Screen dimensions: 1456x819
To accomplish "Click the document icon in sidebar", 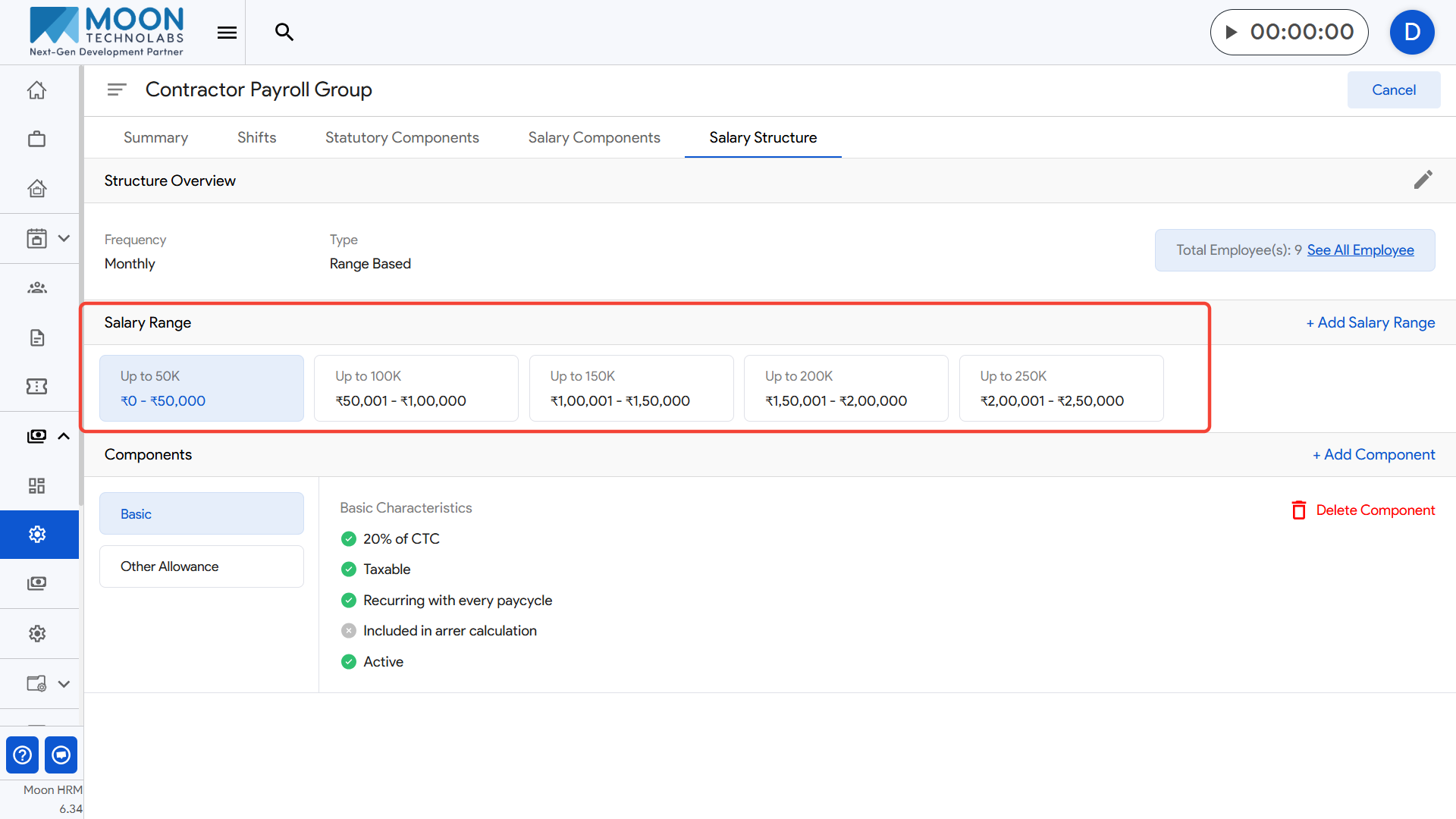I will point(36,337).
